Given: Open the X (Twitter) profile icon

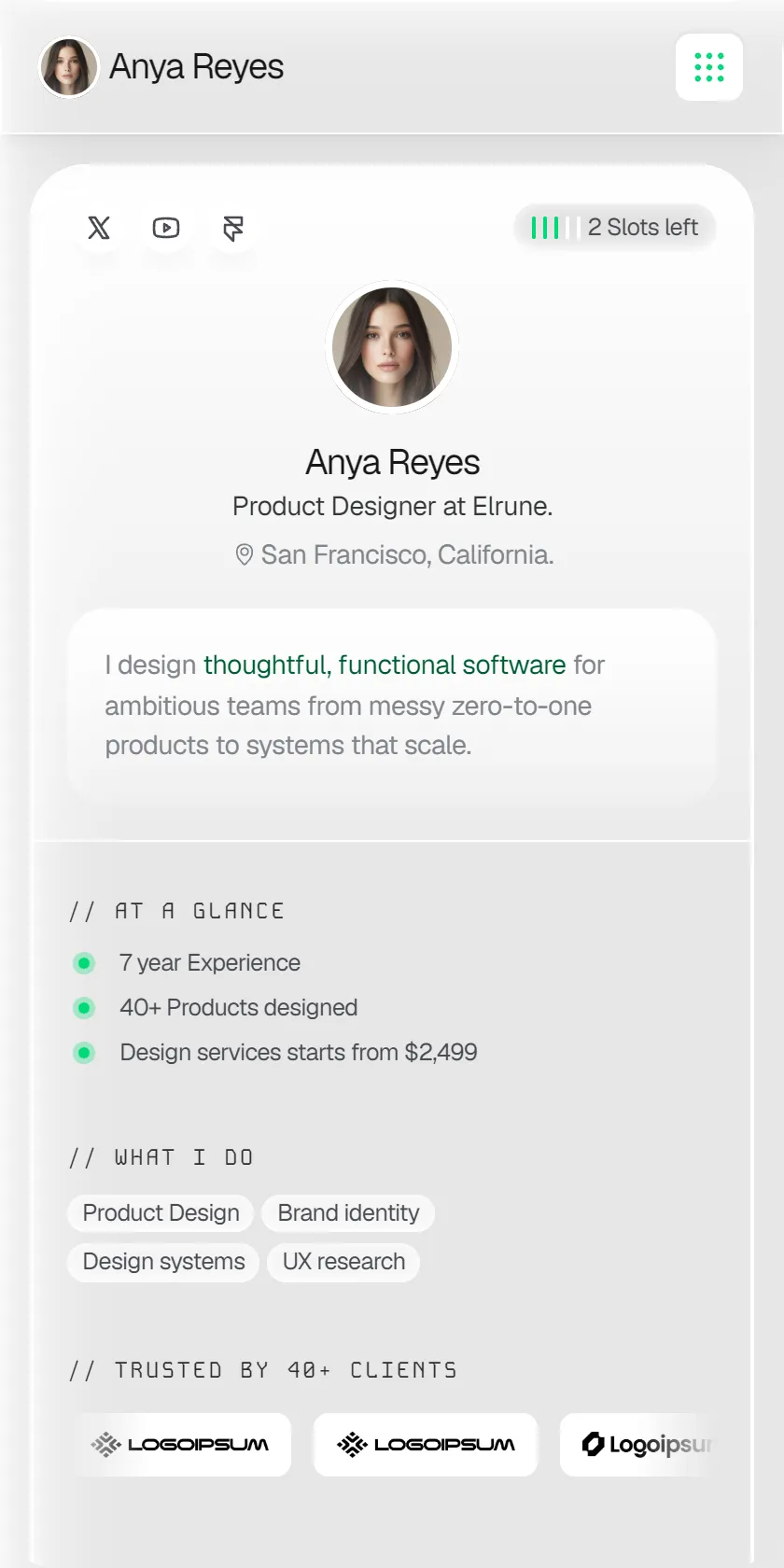Looking at the screenshot, I should [99, 228].
